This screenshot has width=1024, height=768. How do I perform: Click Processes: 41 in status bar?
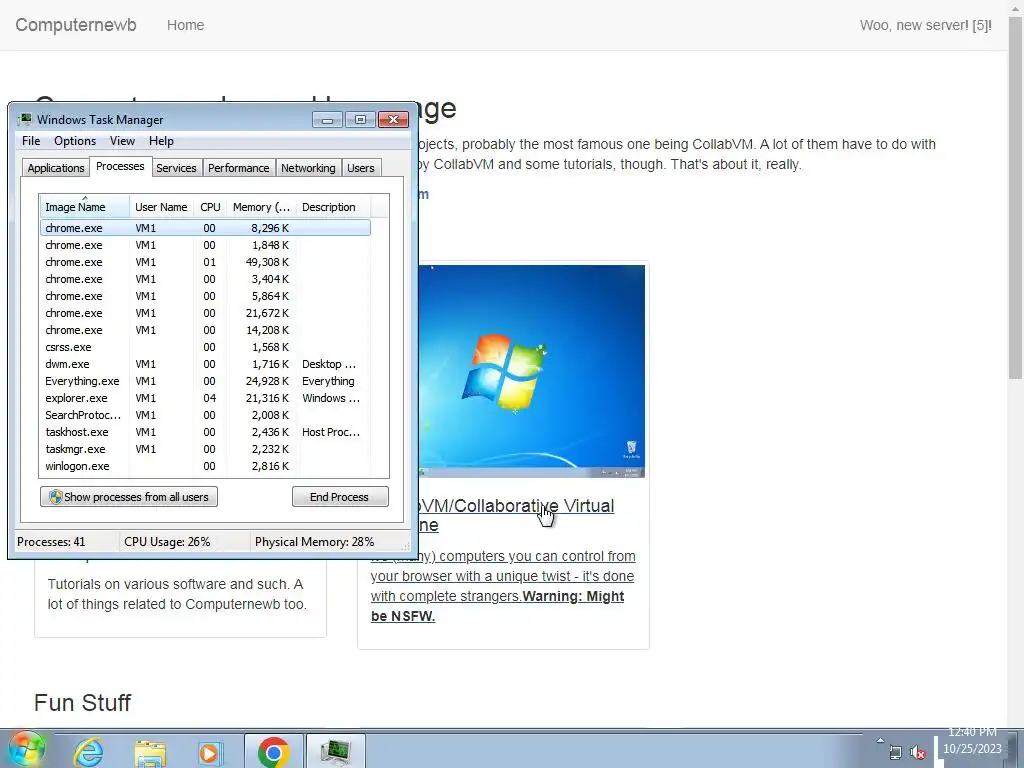coord(51,541)
